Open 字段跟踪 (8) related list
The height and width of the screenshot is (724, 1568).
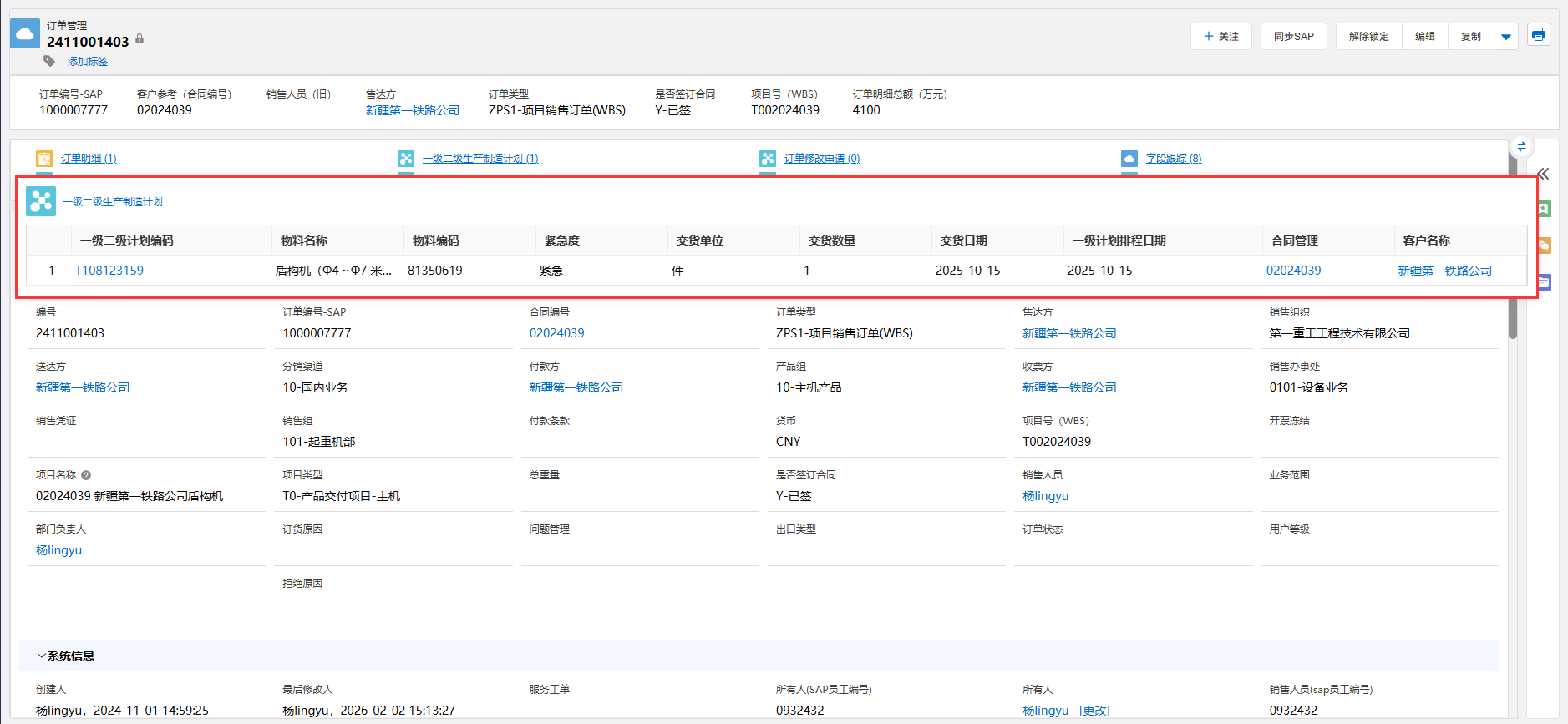click(x=1173, y=159)
